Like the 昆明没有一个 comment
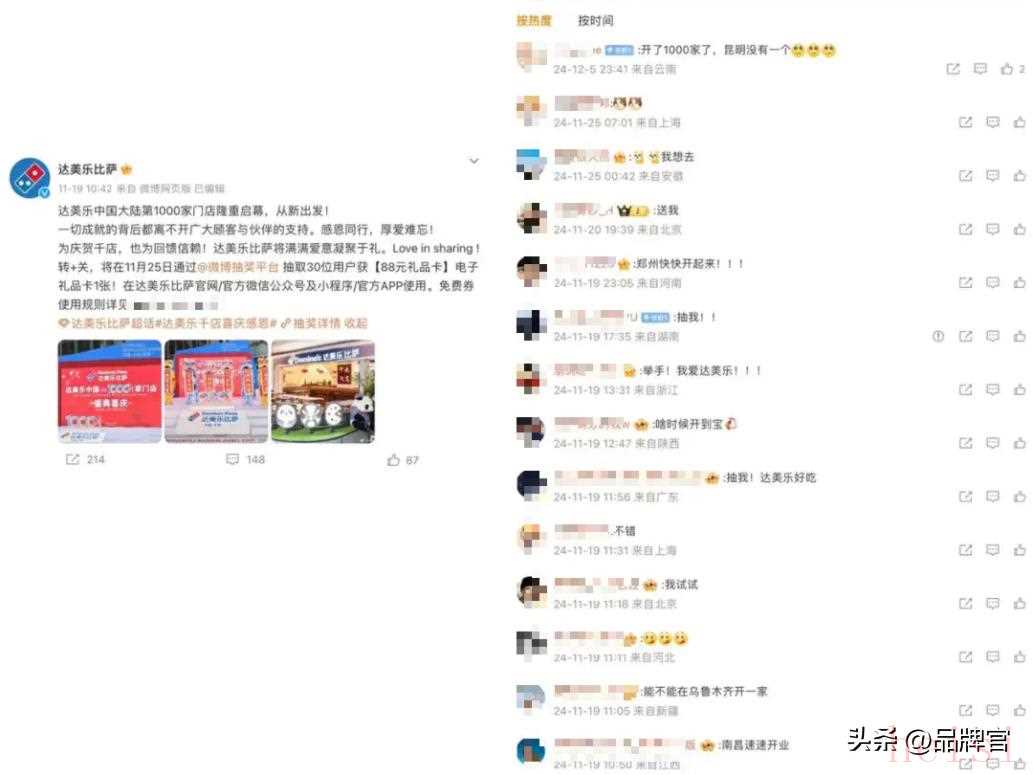 (1007, 69)
